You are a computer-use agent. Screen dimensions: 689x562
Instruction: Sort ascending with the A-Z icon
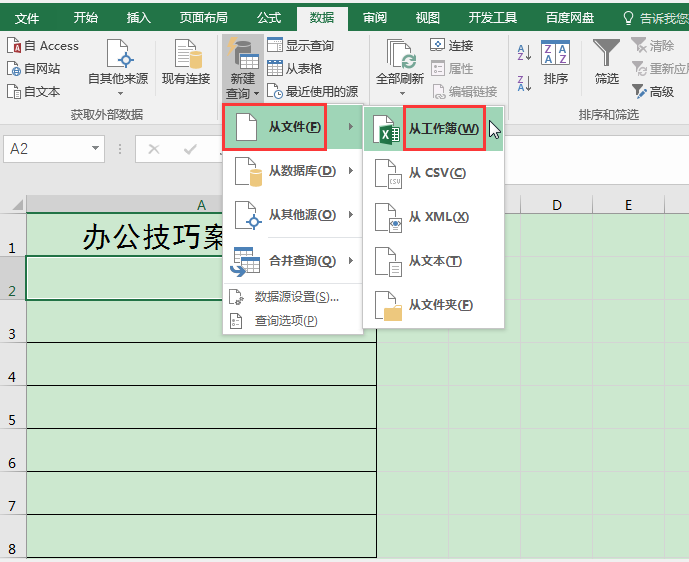(x=525, y=52)
